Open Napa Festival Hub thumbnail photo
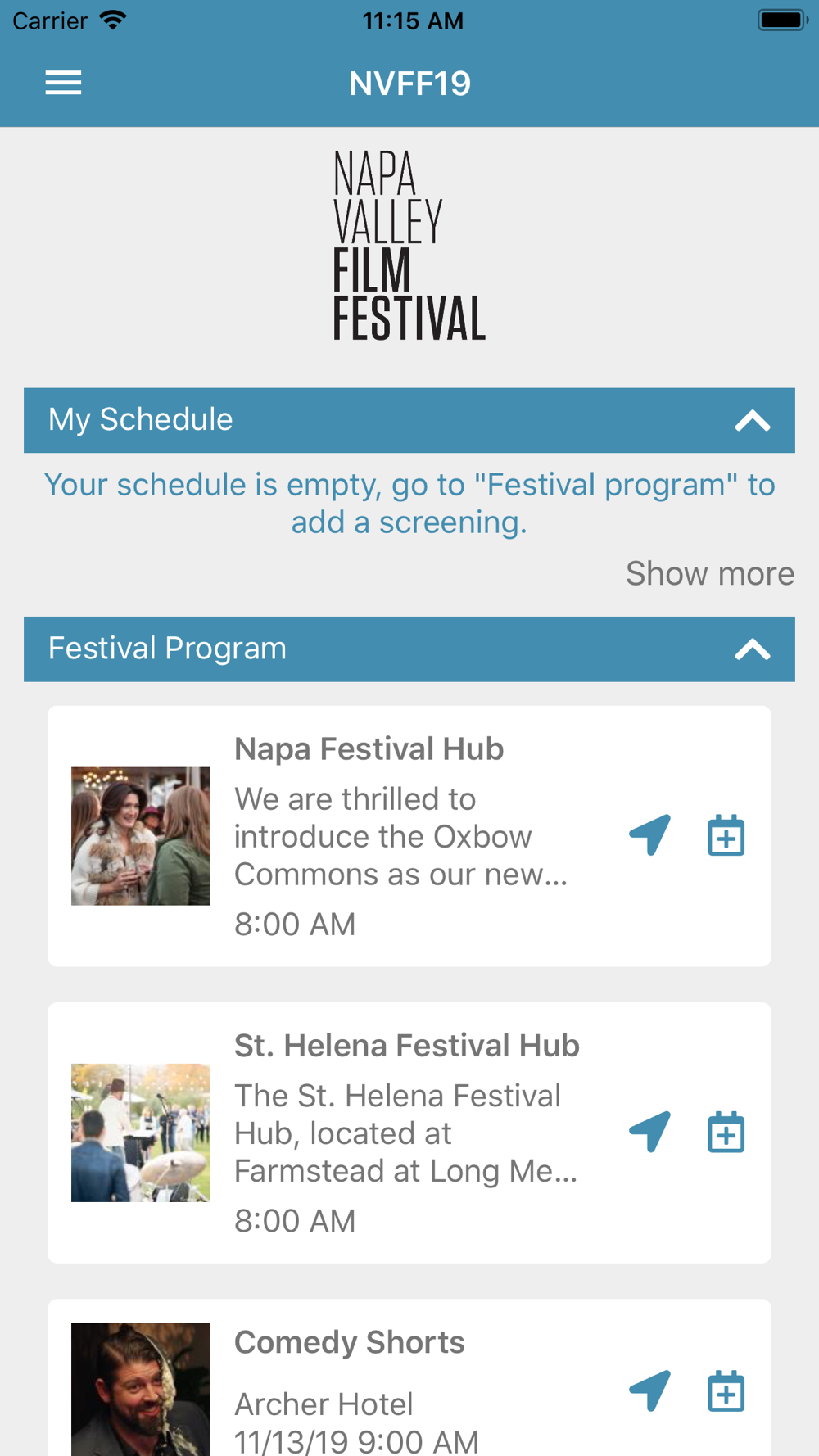 pos(140,836)
